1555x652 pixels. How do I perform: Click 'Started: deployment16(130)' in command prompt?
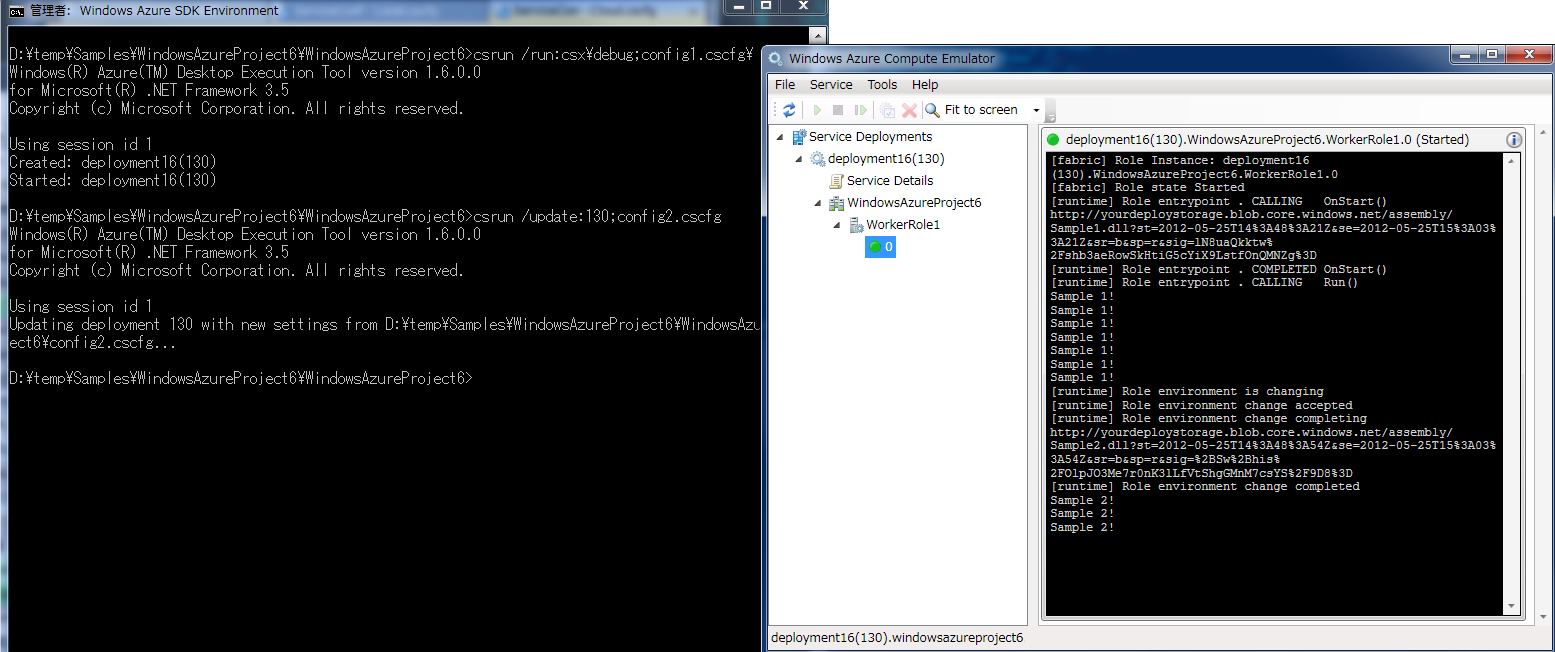(x=113, y=180)
